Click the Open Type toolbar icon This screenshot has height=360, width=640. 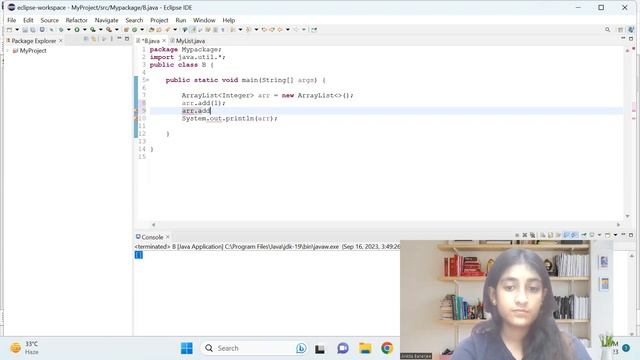(151, 29)
